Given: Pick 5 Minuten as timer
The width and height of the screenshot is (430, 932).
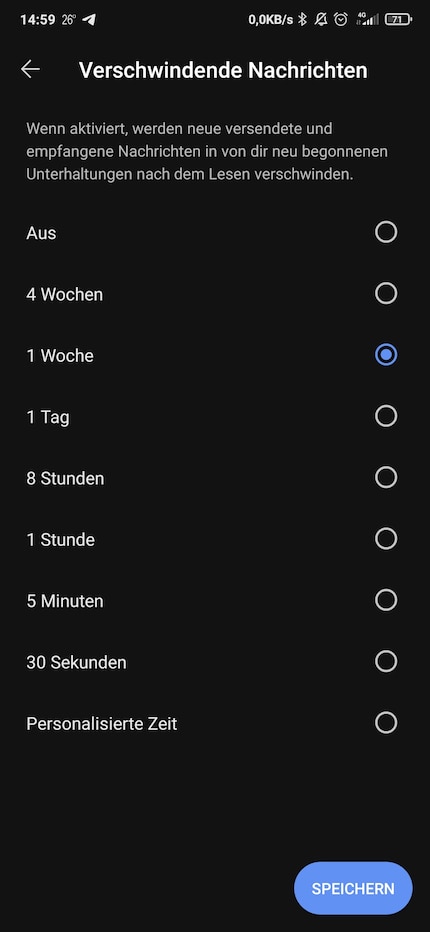Looking at the screenshot, I should click(x=386, y=600).
